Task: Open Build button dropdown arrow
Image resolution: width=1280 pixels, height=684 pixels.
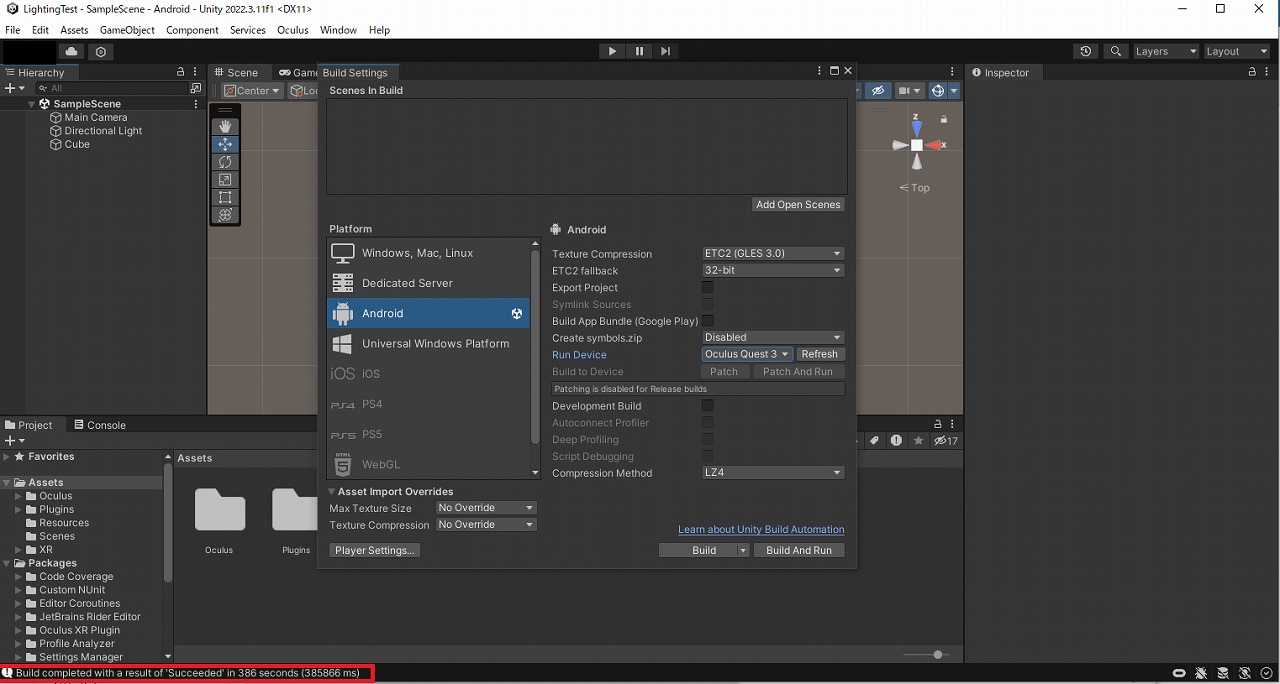Action: [x=743, y=550]
